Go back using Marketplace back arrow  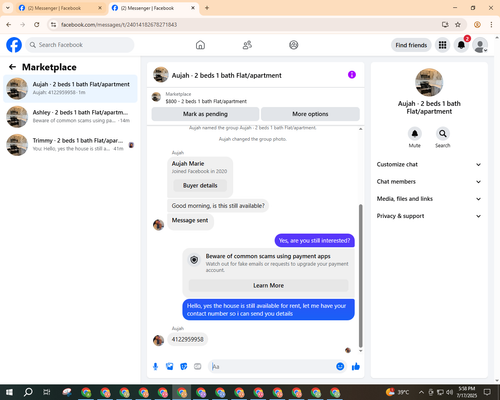(12, 67)
